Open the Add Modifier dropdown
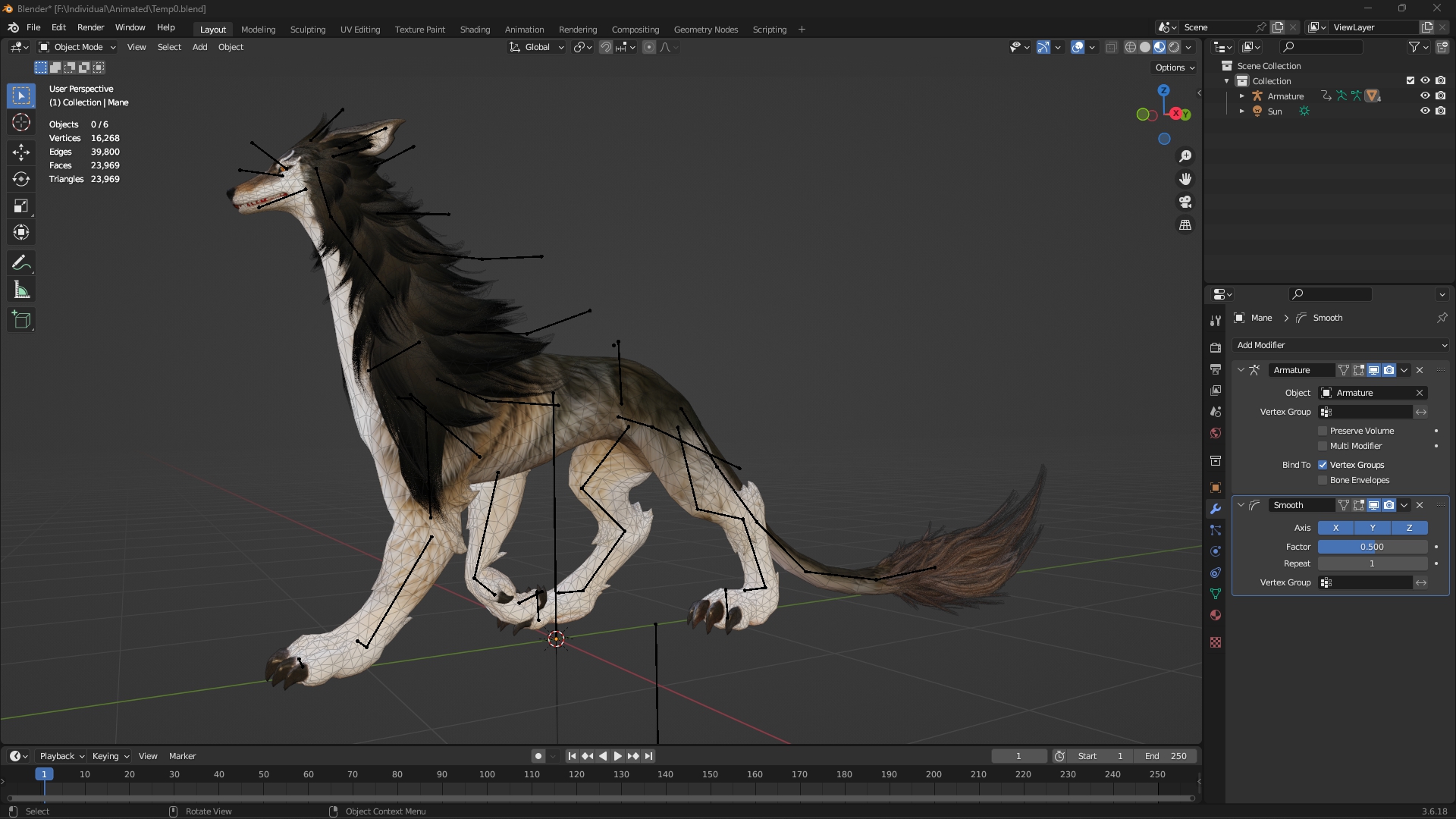 tap(1341, 345)
